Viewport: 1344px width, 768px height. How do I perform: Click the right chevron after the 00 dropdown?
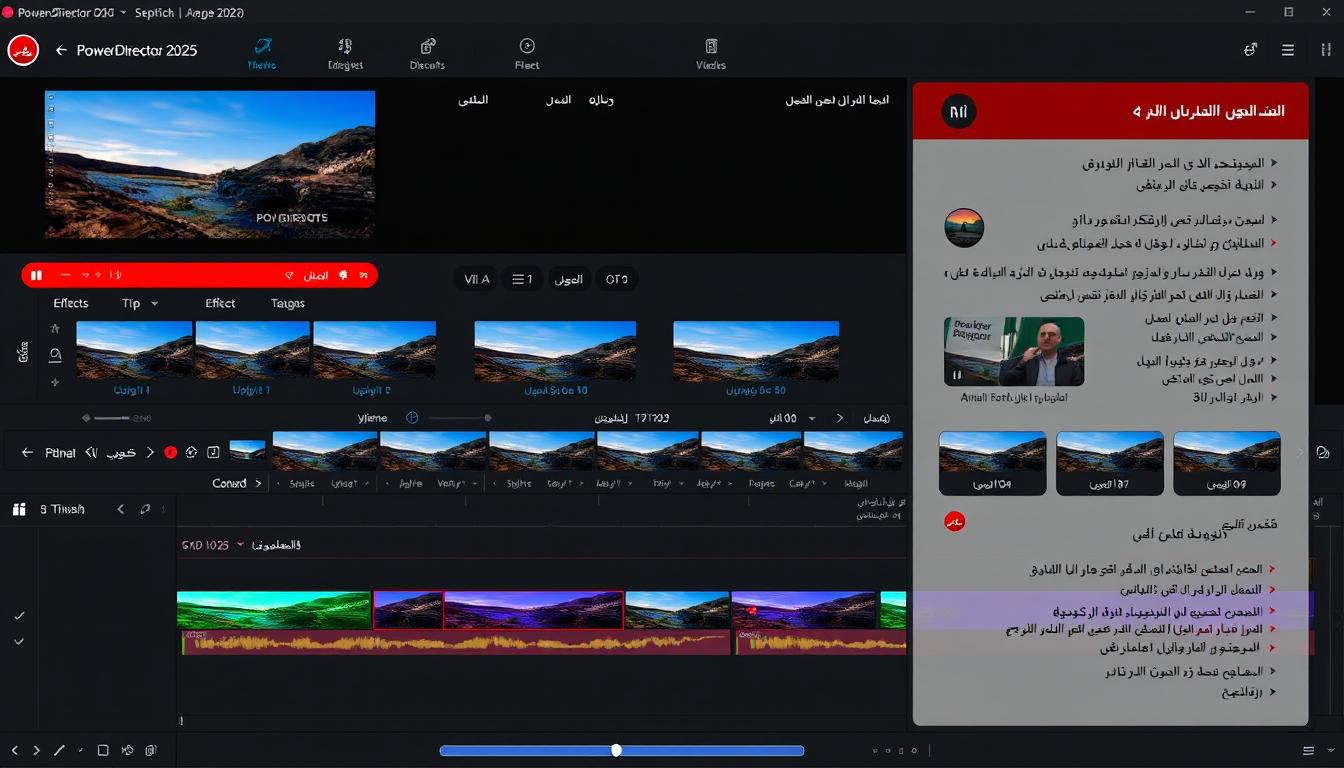pos(840,418)
